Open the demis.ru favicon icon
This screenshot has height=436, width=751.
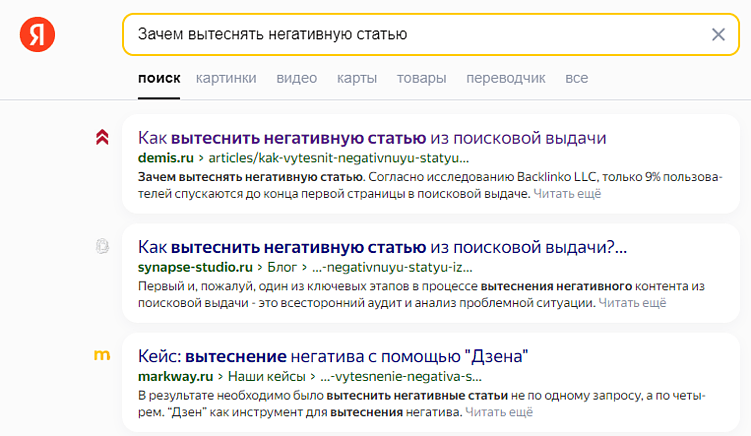(102, 138)
